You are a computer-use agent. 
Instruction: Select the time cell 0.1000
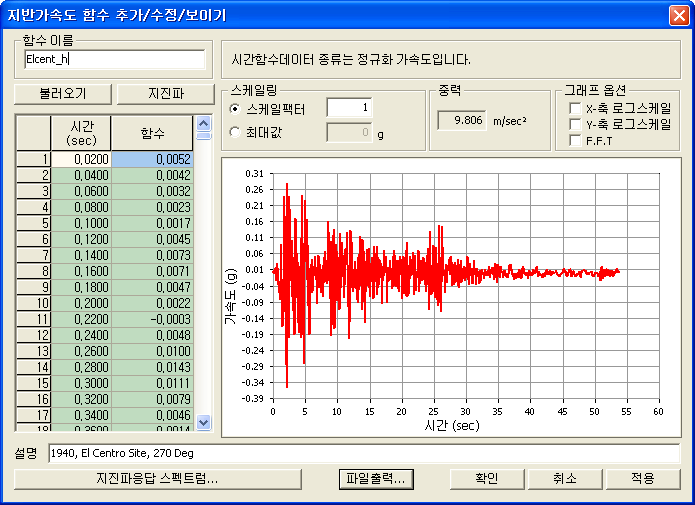(x=81, y=223)
